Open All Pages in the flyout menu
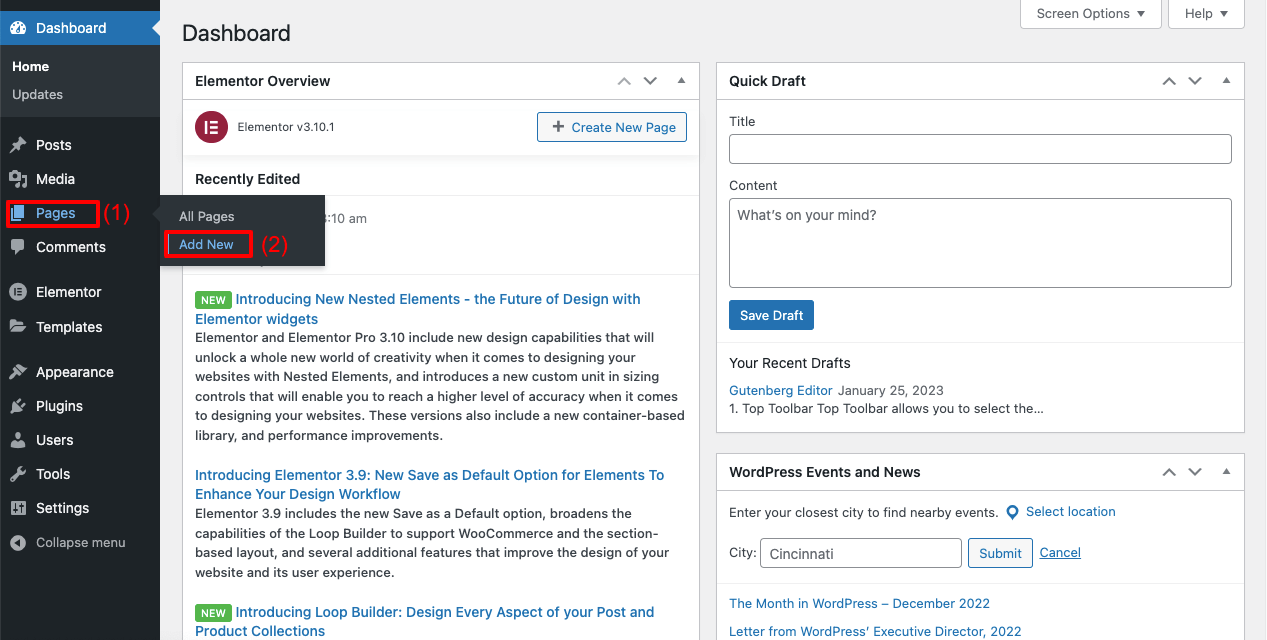Viewport: 1267px width, 640px height. pos(207,216)
